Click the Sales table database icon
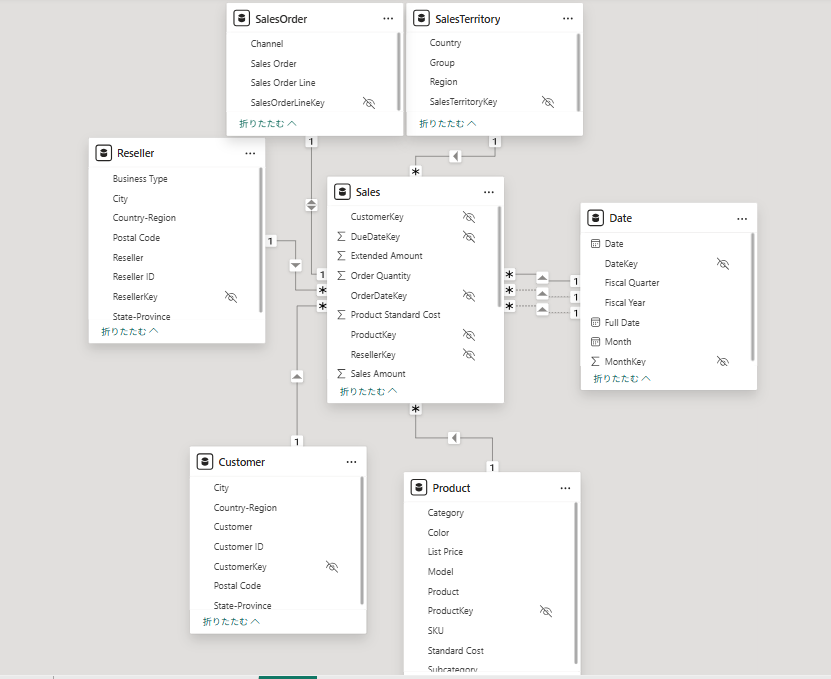 342,192
